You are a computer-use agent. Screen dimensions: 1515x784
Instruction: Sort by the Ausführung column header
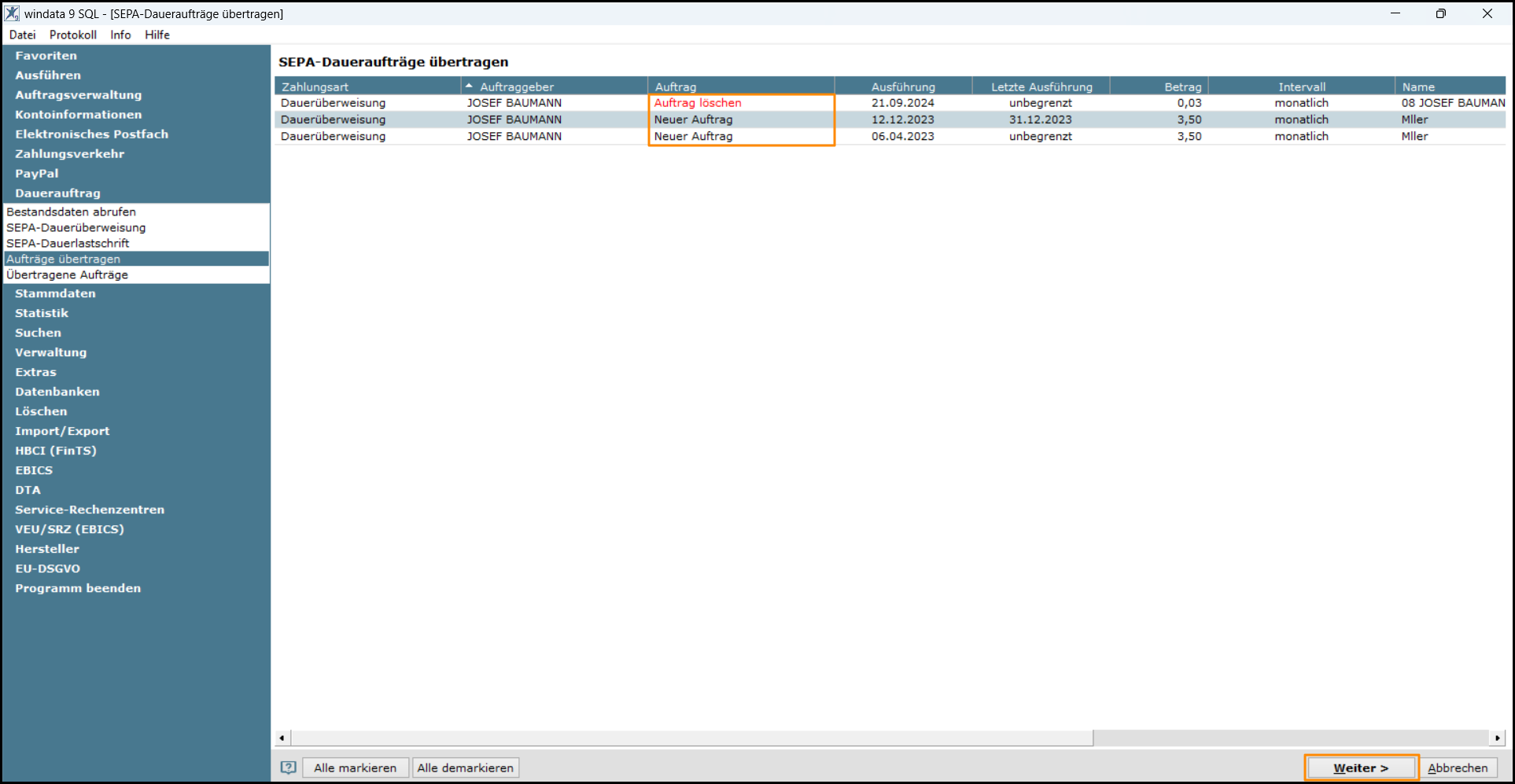903,86
